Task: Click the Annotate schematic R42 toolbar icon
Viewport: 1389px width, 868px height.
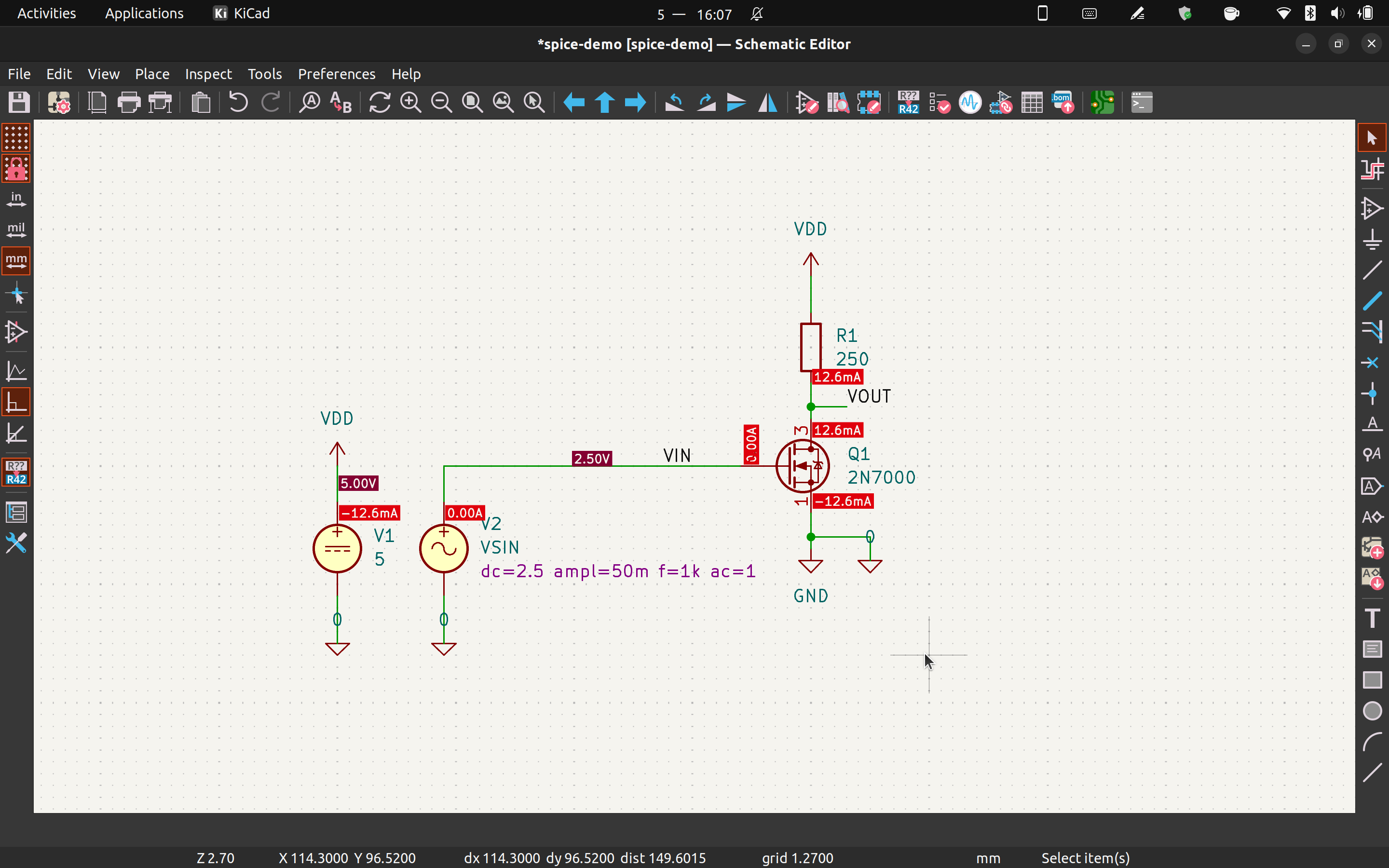Action: pyautogui.click(x=908, y=103)
